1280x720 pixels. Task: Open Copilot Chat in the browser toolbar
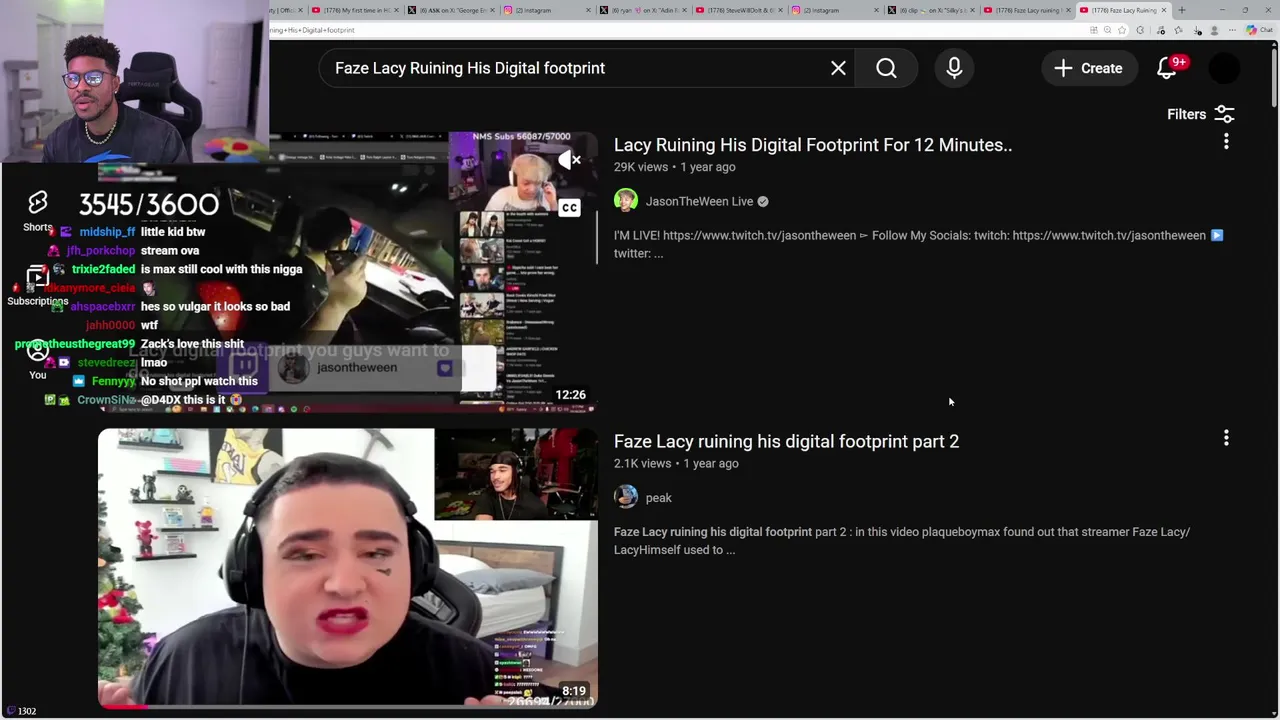(x=1259, y=30)
